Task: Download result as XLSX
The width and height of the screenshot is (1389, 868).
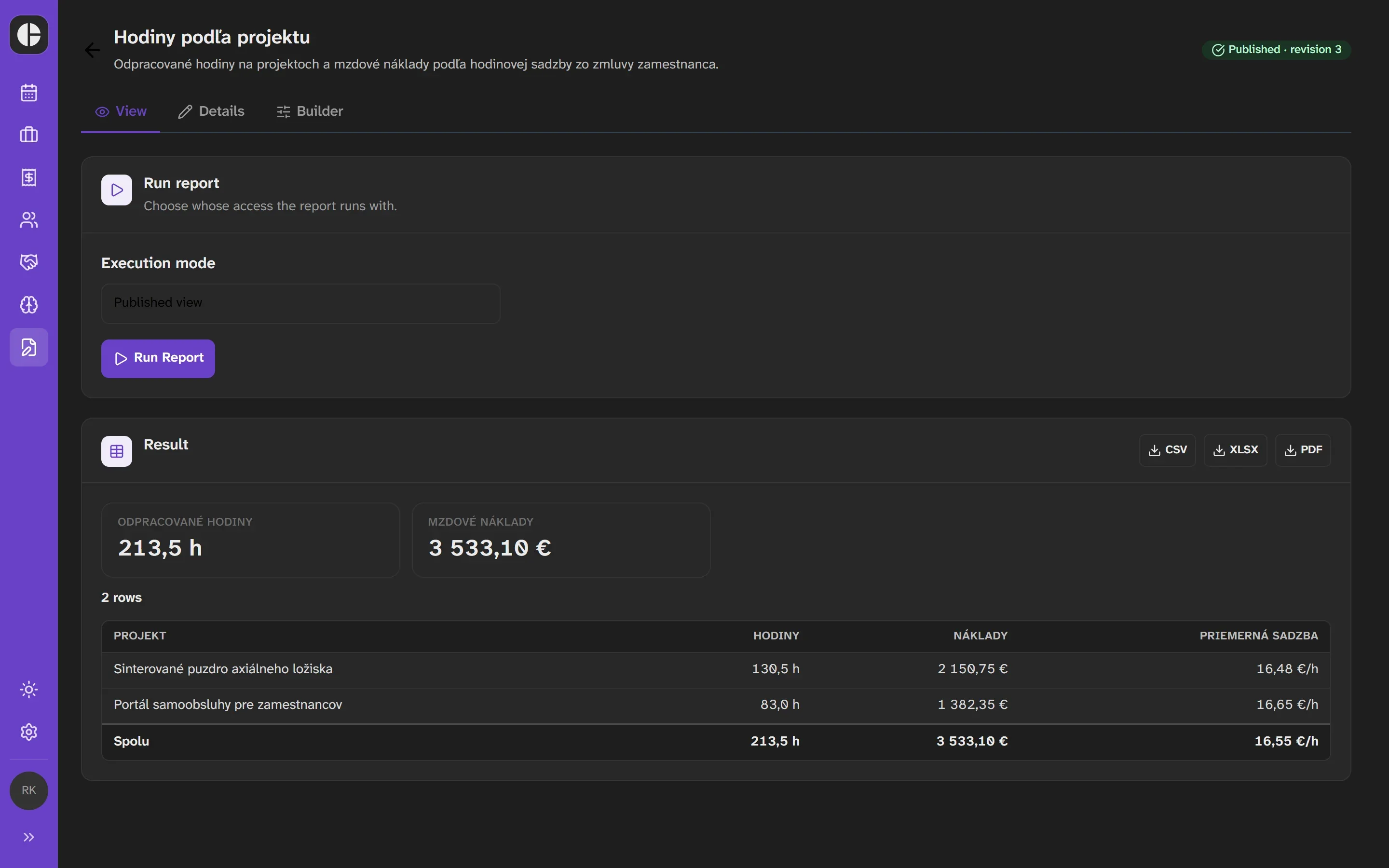Action: 1235,450
